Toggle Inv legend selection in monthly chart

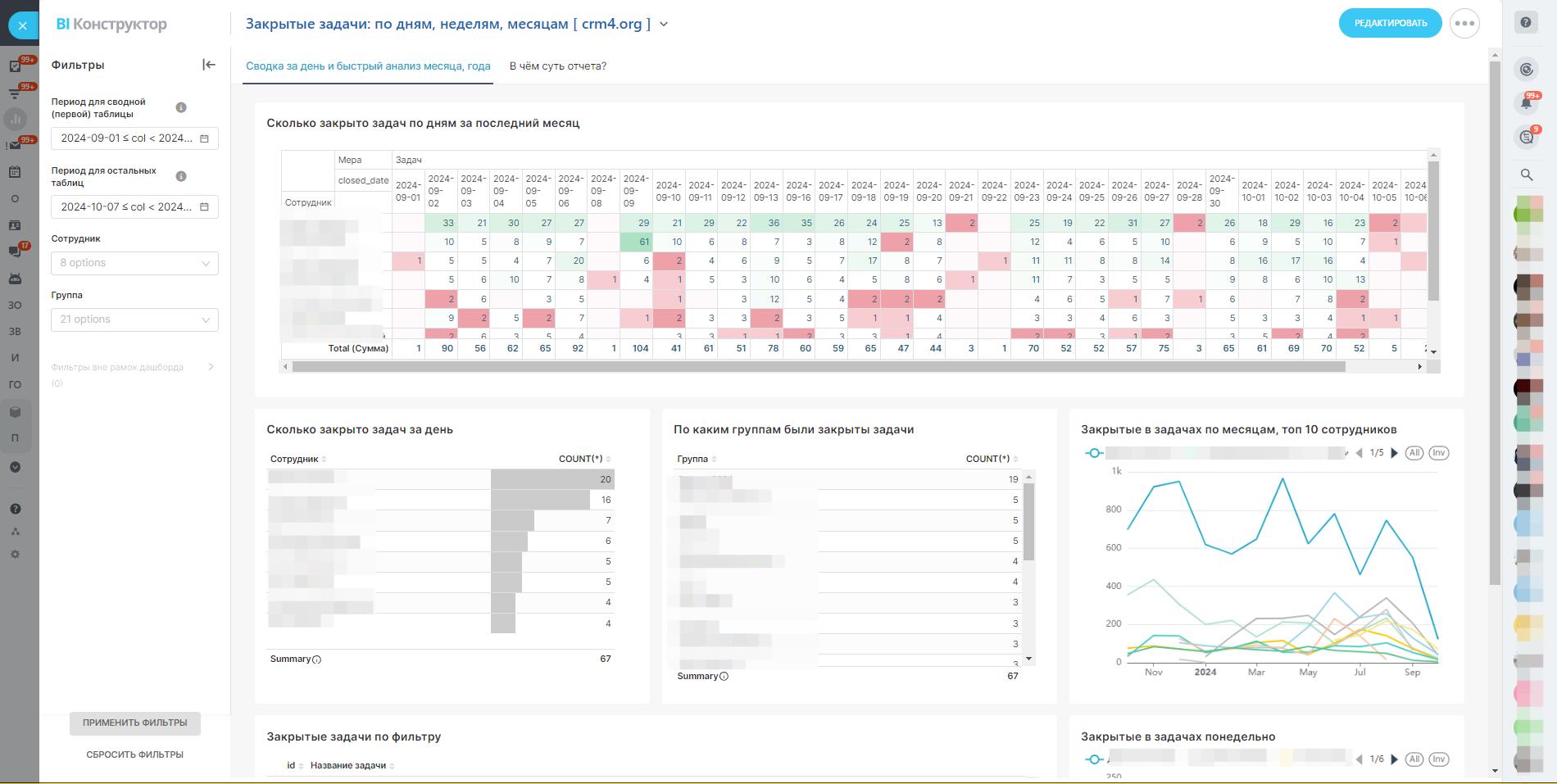[x=1438, y=453]
